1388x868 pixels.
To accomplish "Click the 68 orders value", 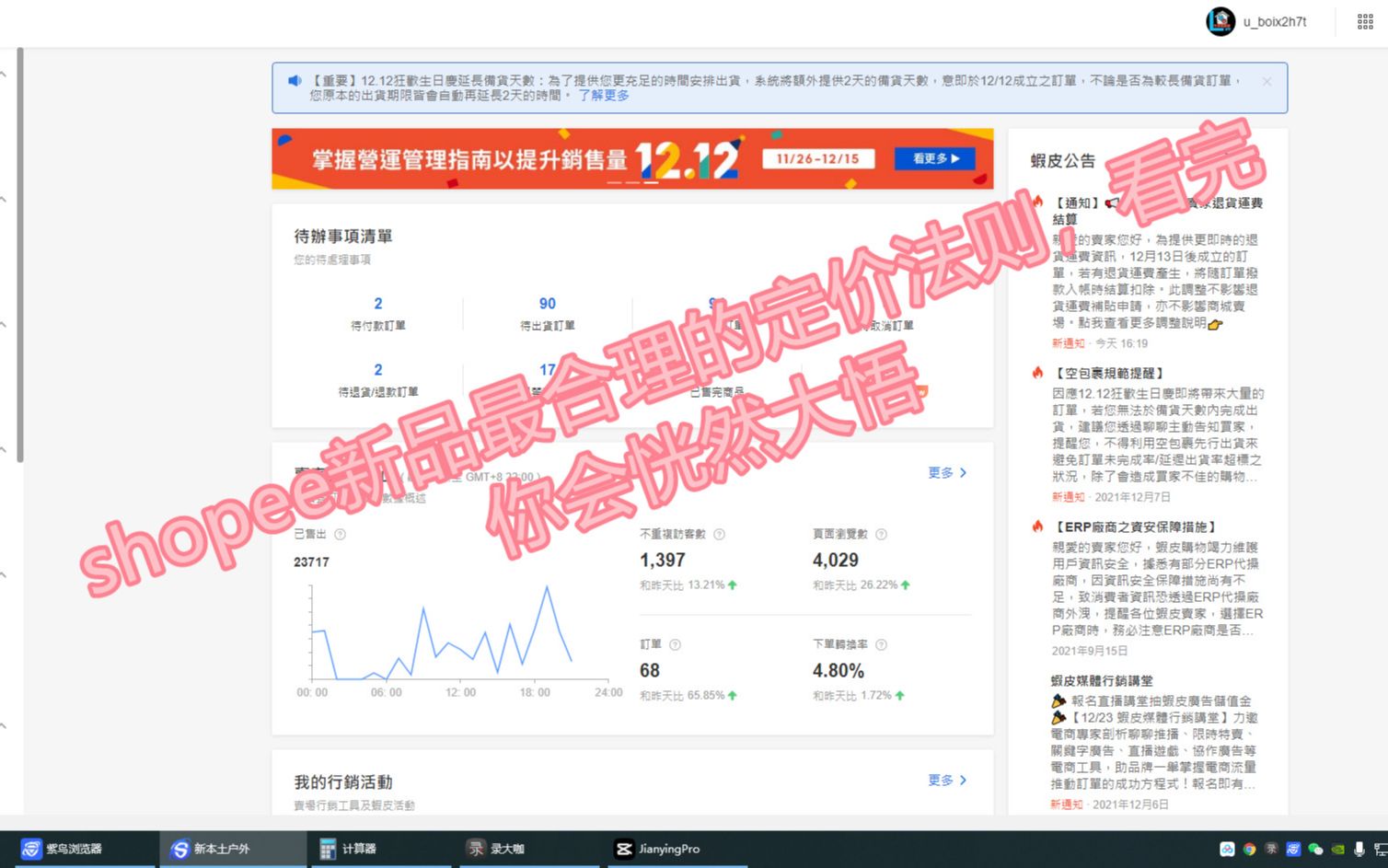I will click(650, 670).
